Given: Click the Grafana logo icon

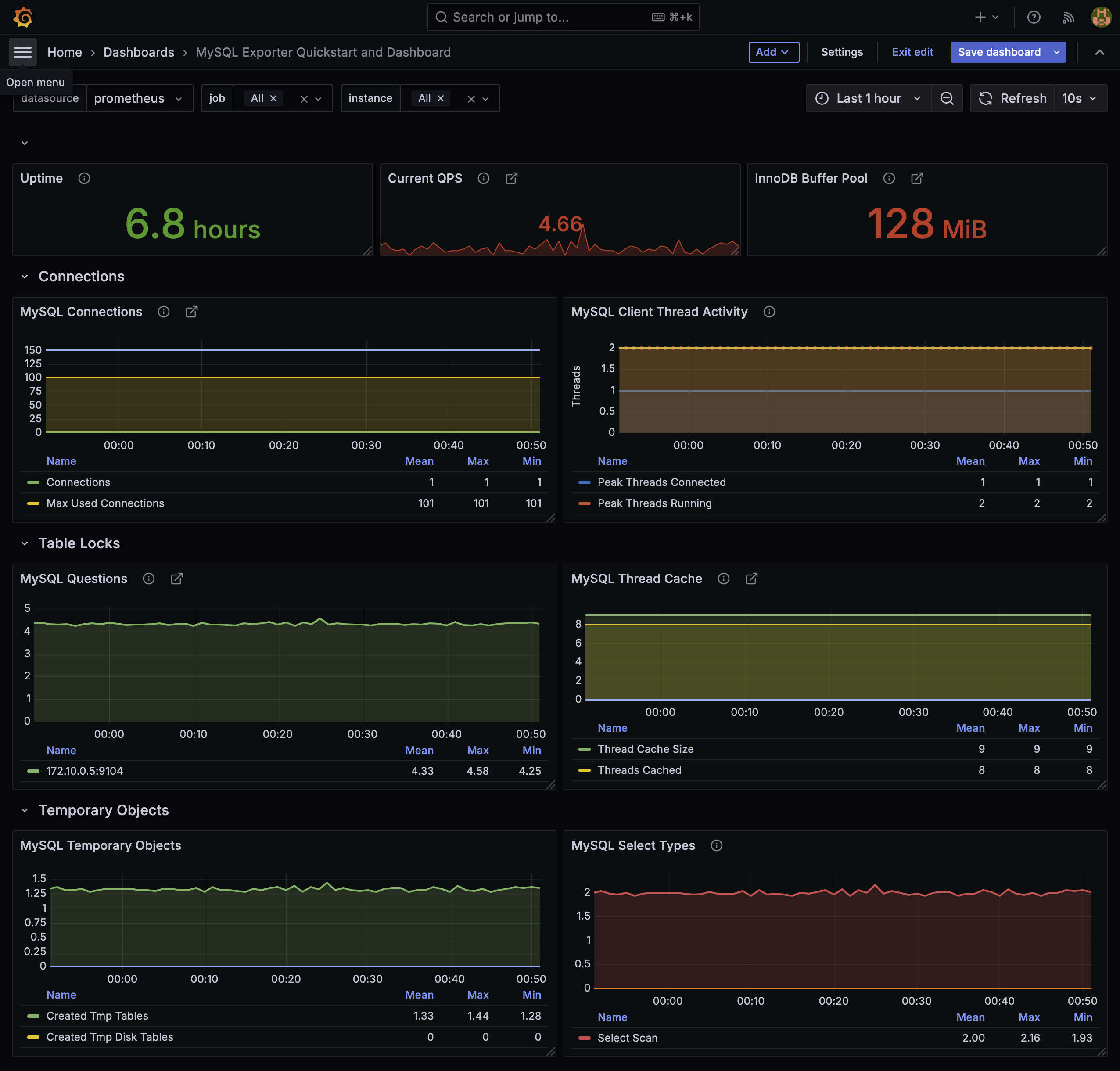Looking at the screenshot, I should (23, 17).
